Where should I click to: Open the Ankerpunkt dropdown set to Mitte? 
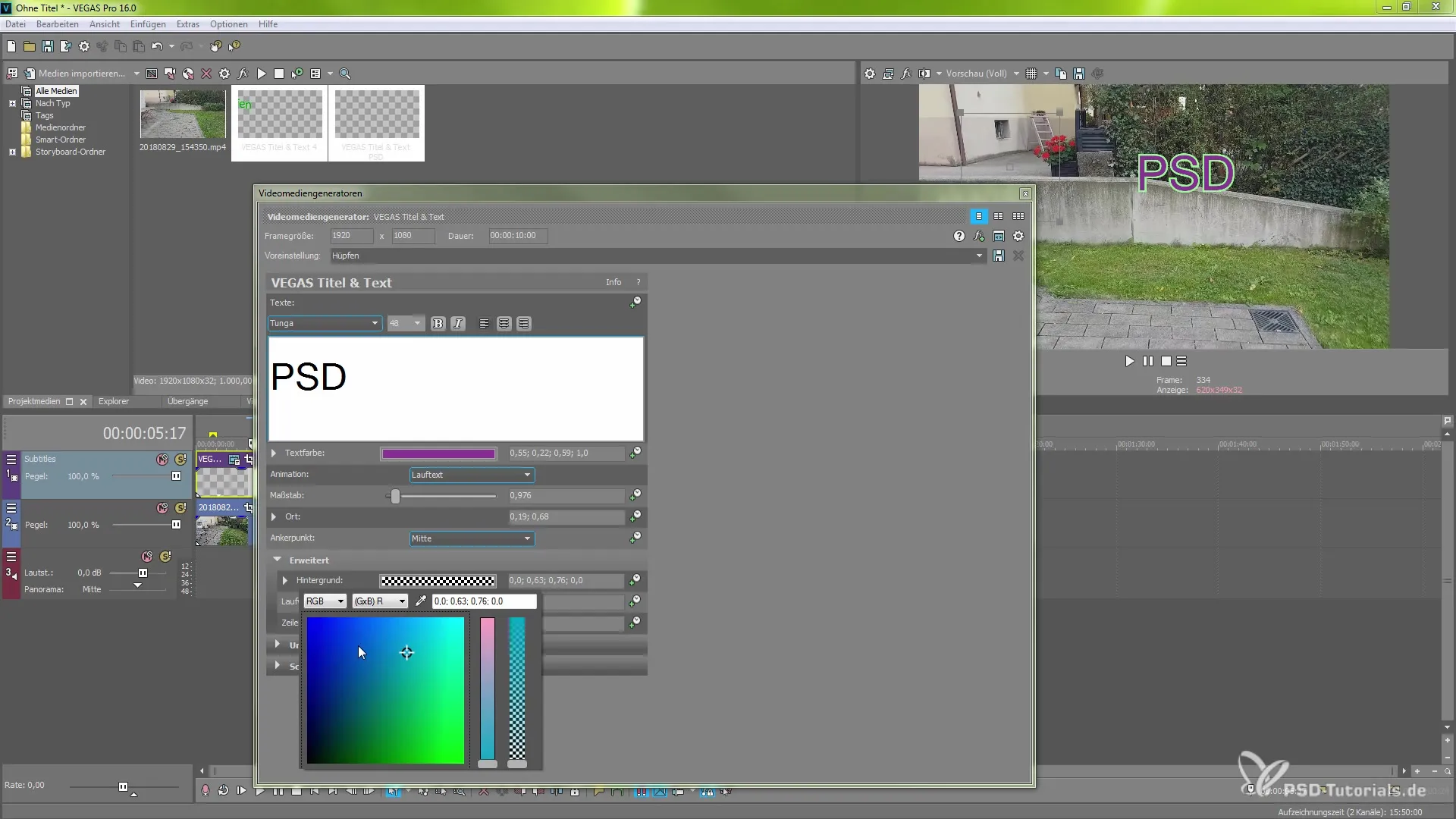[x=472, y=538]
